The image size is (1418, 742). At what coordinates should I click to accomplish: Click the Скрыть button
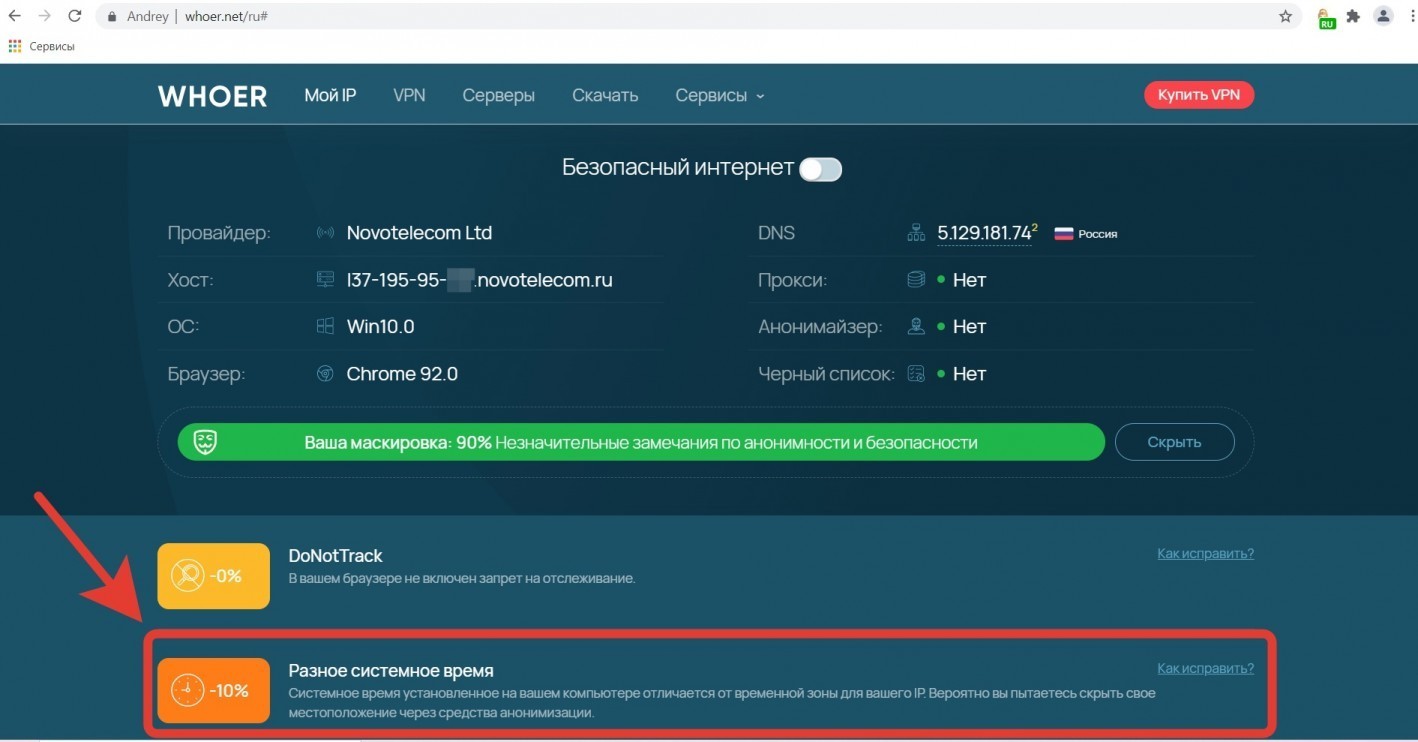(x=1174, y=442)
